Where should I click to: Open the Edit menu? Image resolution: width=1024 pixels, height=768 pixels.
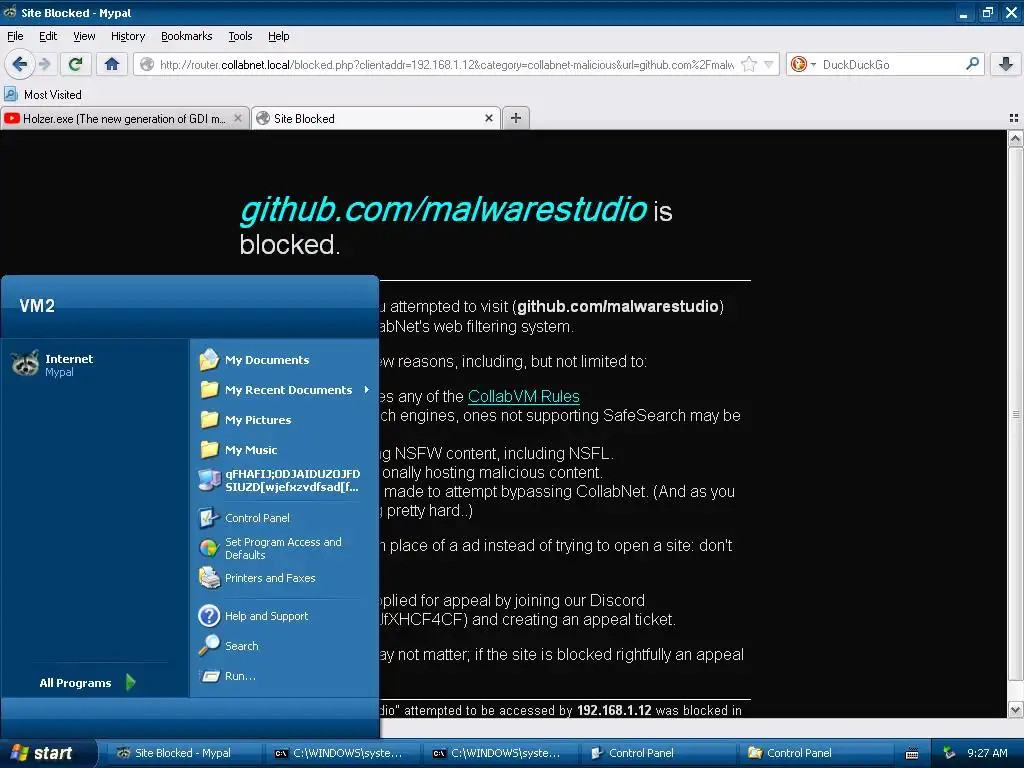pos(48,37)
